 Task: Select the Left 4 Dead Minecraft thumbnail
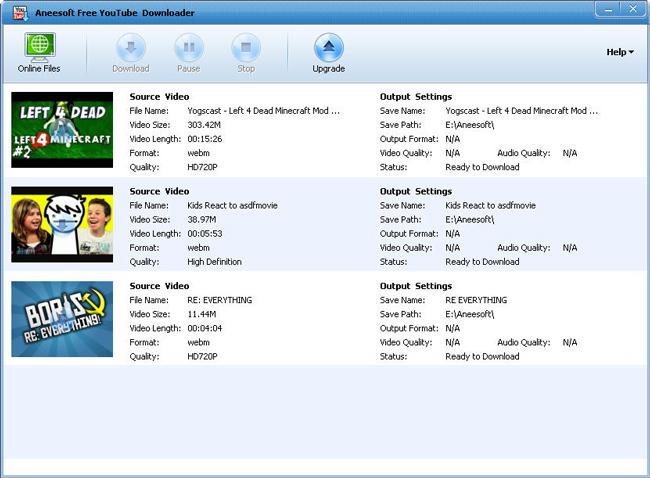point(62,130)
